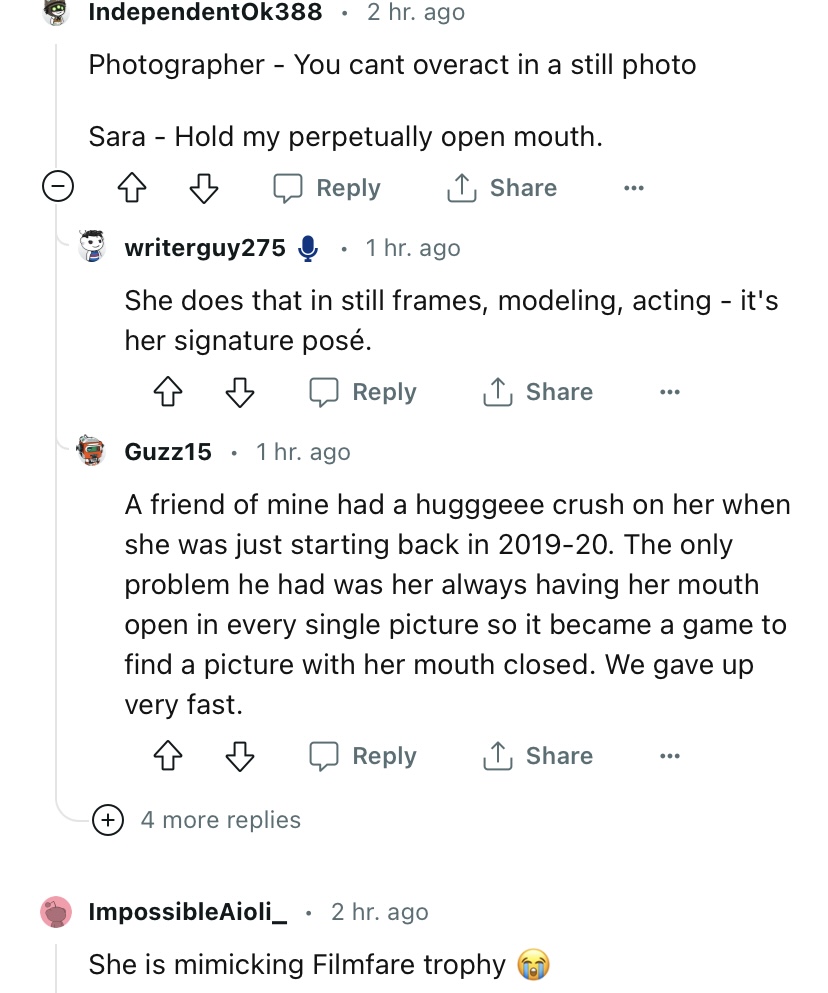Share Guzz15's comment

click(x=538, y=756)
